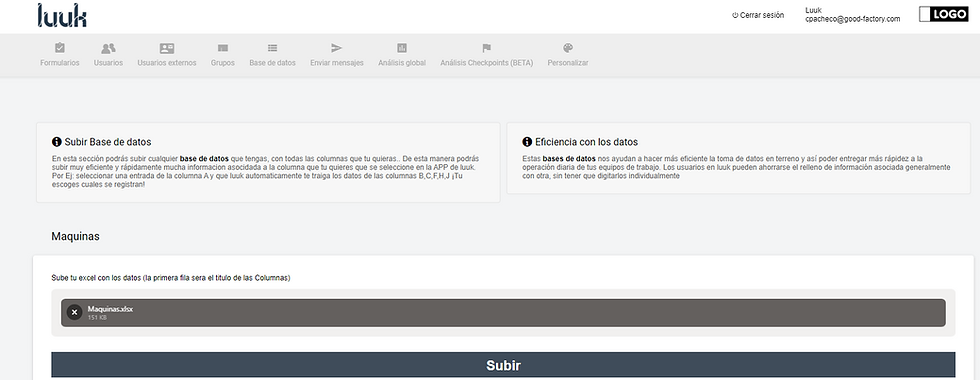Click the Usuarios externos ID card icon
Screen dimensions: 980x380
(x=167, y=48)
